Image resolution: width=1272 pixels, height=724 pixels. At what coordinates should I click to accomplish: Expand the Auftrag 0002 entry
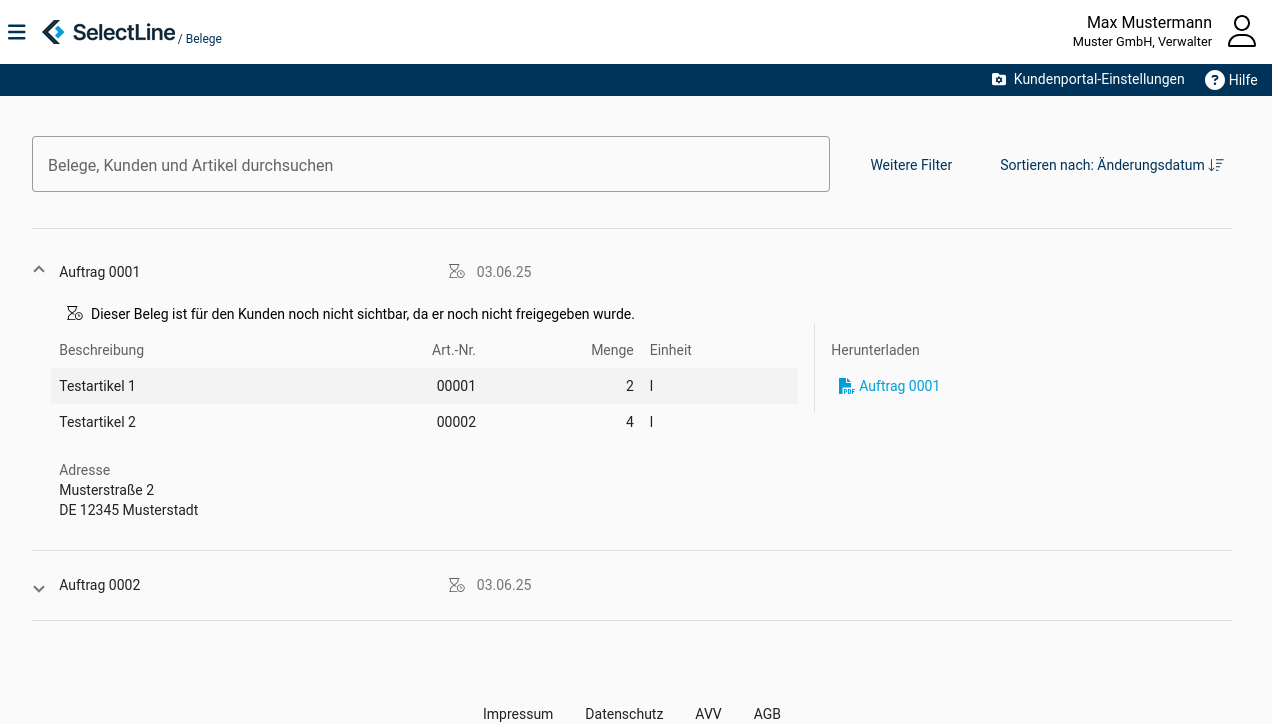pyautogui.click(x=39, y=588)
